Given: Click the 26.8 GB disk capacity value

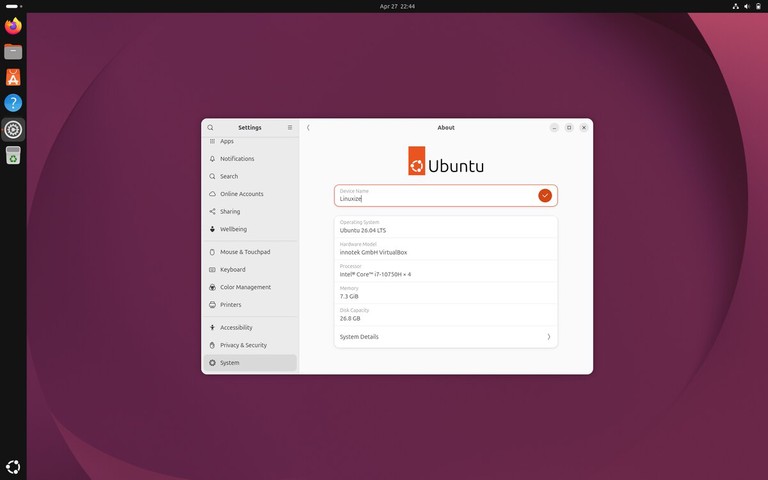Looking at the screenshot, I should tap(350, 318).
